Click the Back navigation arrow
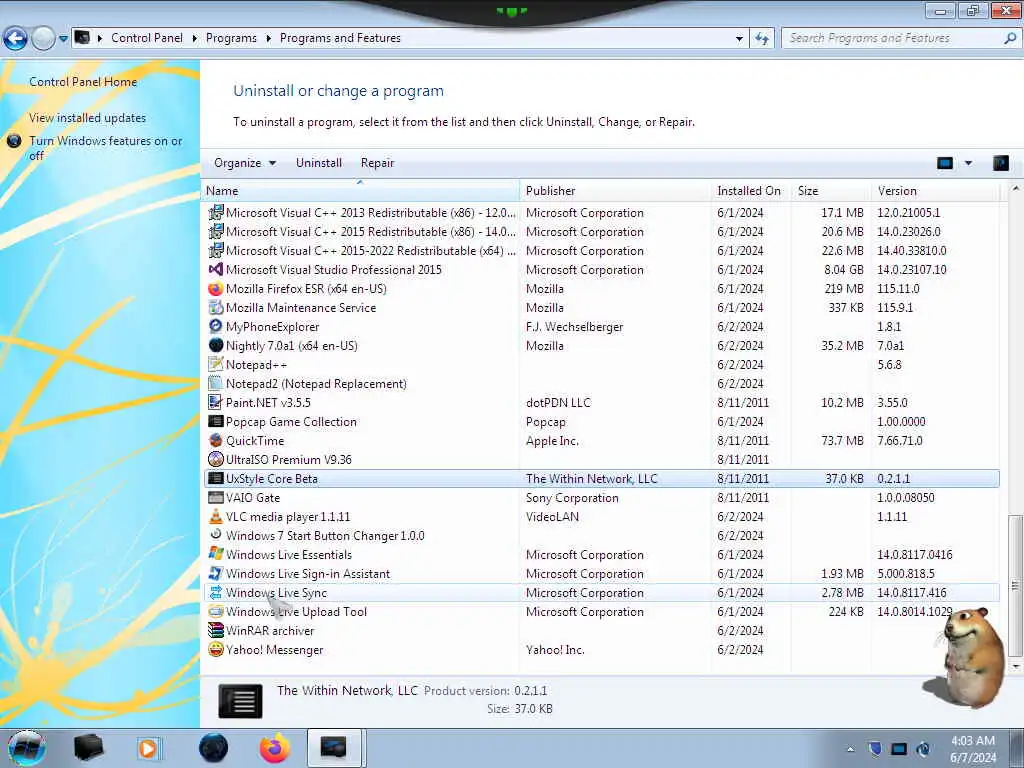Screen dimensions: 1024x768 pos(15,39)
